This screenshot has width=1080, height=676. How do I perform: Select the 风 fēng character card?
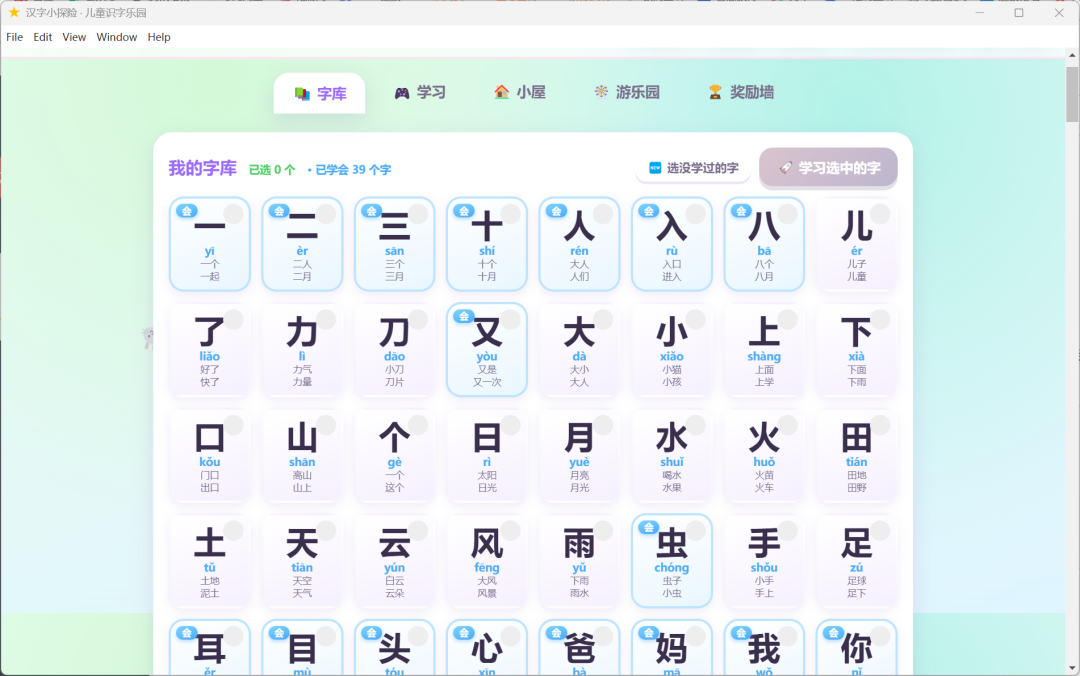pos(487,561)
